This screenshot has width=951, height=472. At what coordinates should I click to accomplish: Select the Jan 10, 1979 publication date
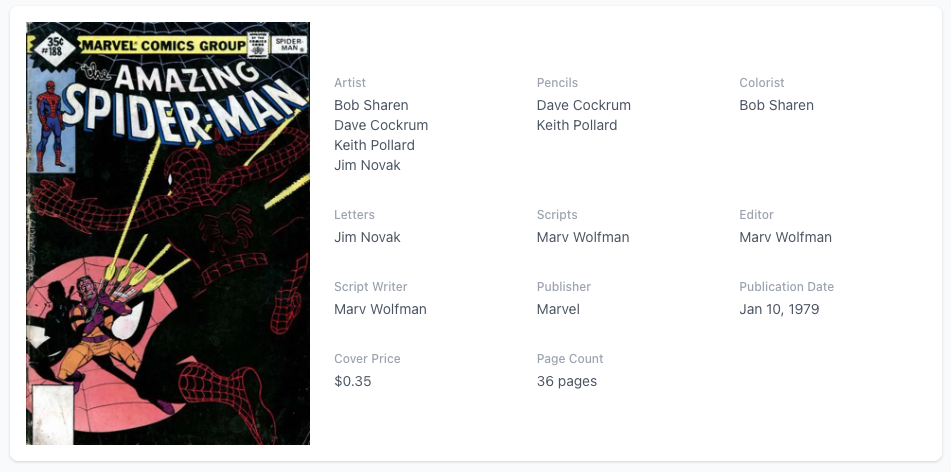coord(779,309)
